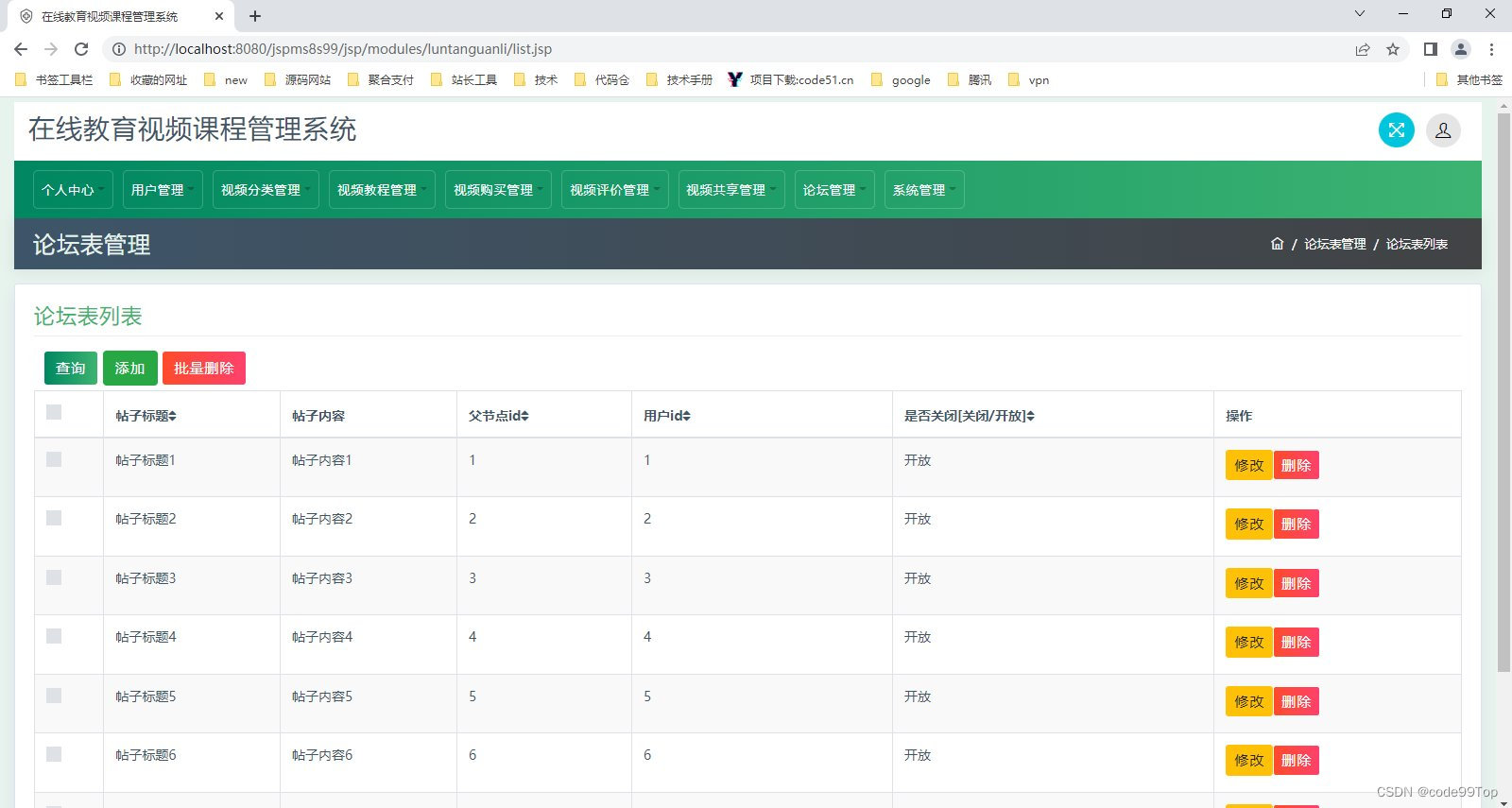
Task: Check the row checkbox for 帖子标题1
Action: pyautogui.click(x=54, y=459)
